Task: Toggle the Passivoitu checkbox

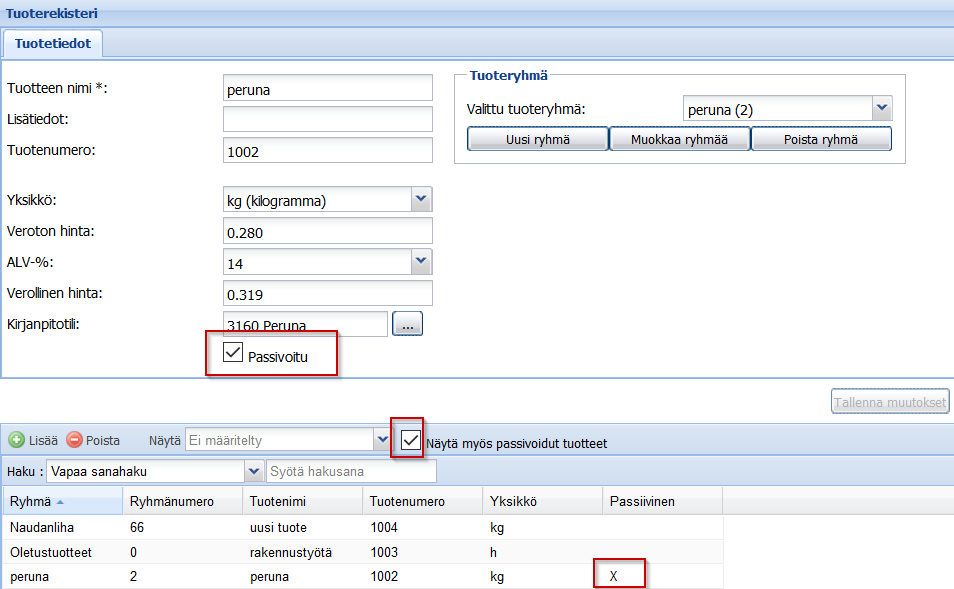Action: [x=233, y=352]
